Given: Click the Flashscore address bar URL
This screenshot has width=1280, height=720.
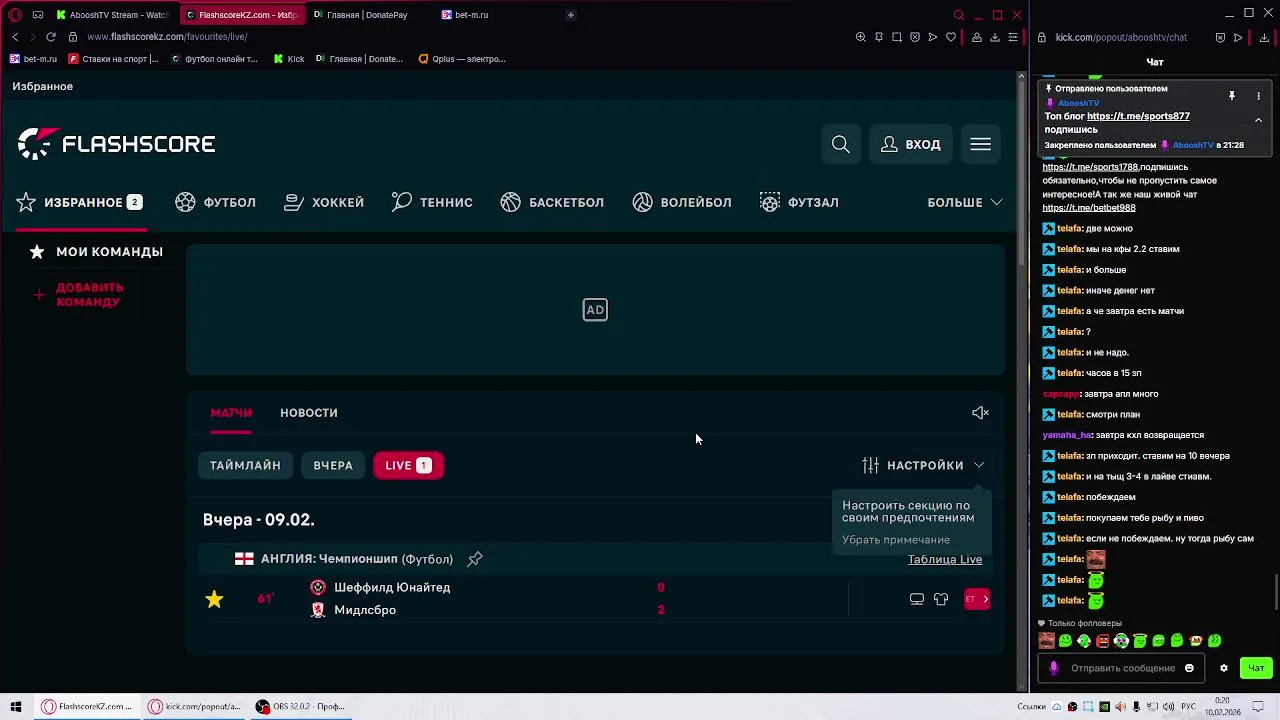Looking at the screenshot, I should point(167,37).
